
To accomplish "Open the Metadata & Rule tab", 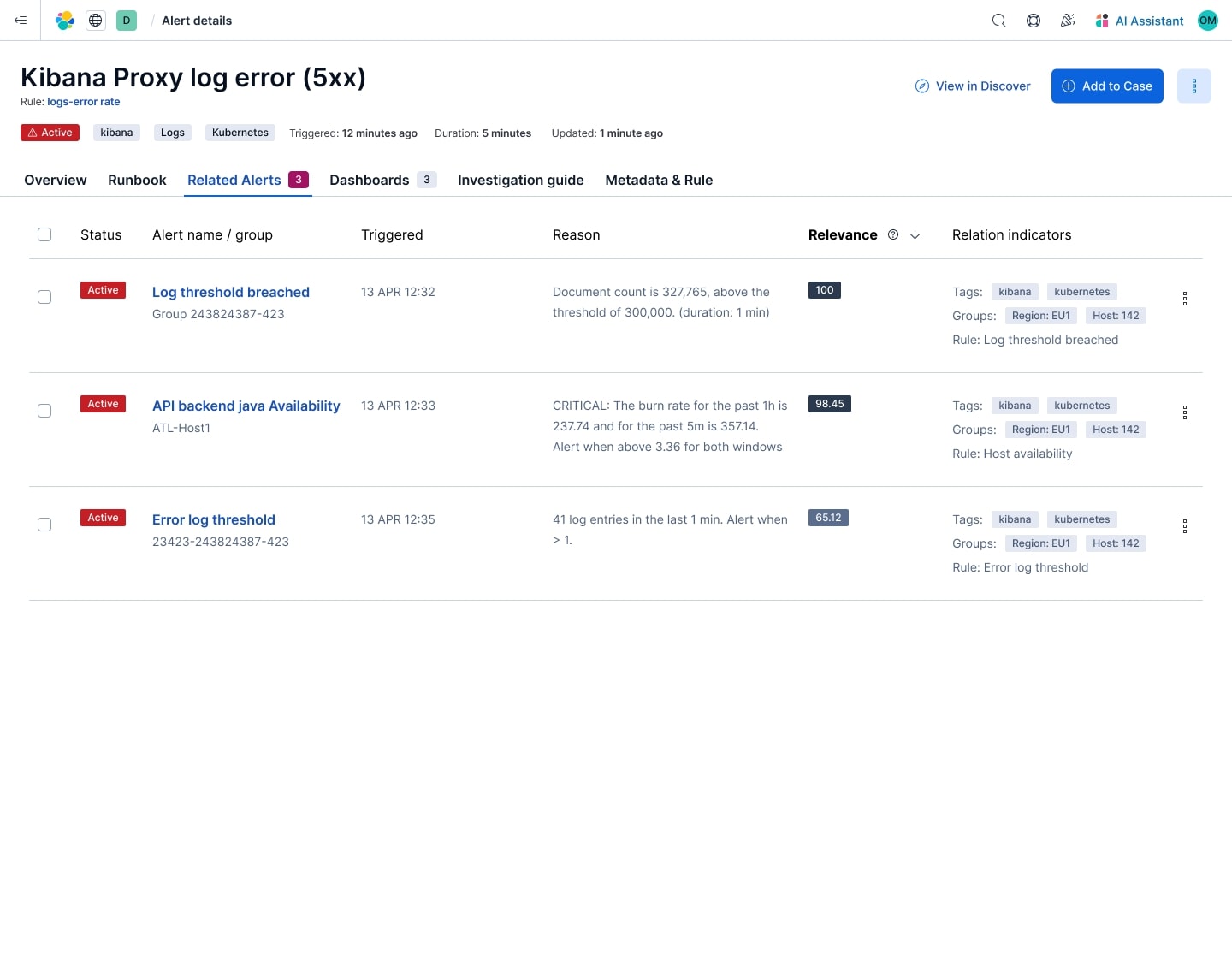I will (x=659, y=180).
